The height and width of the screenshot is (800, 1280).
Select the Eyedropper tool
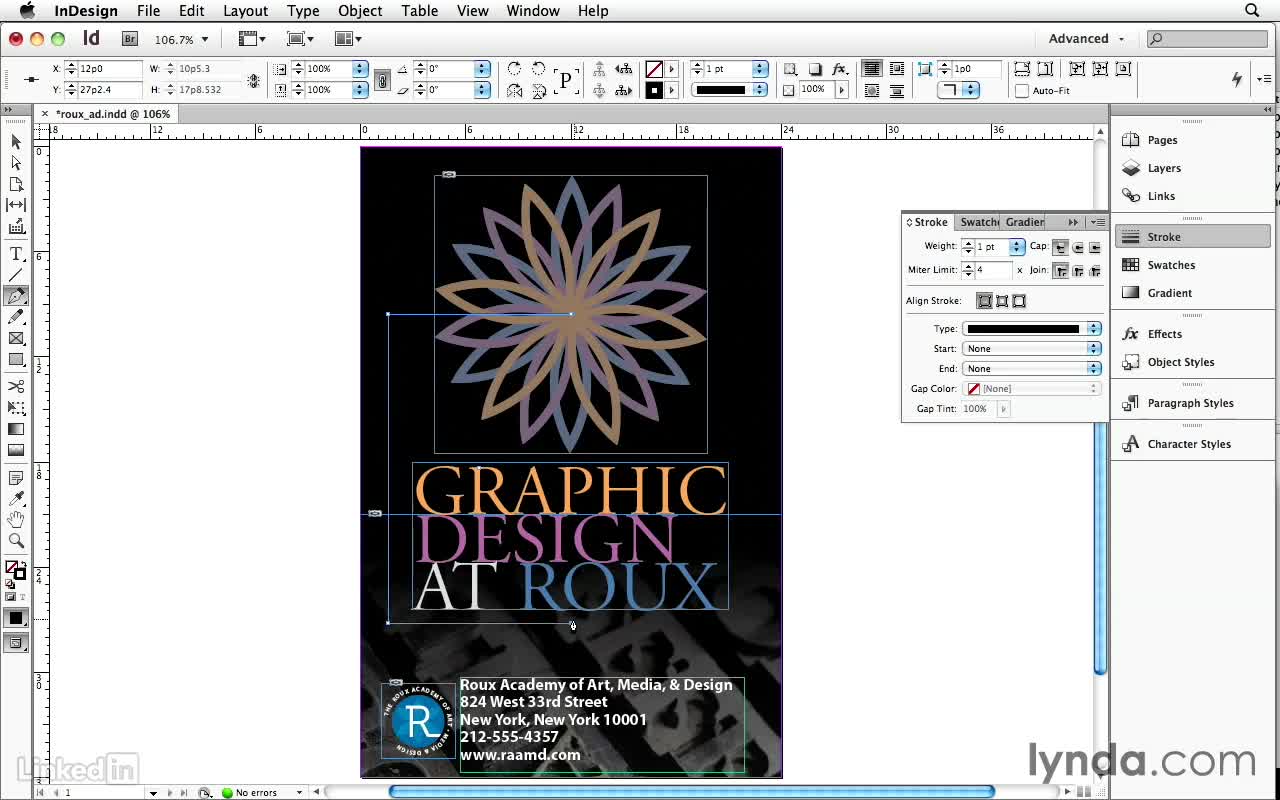point(16,499)
